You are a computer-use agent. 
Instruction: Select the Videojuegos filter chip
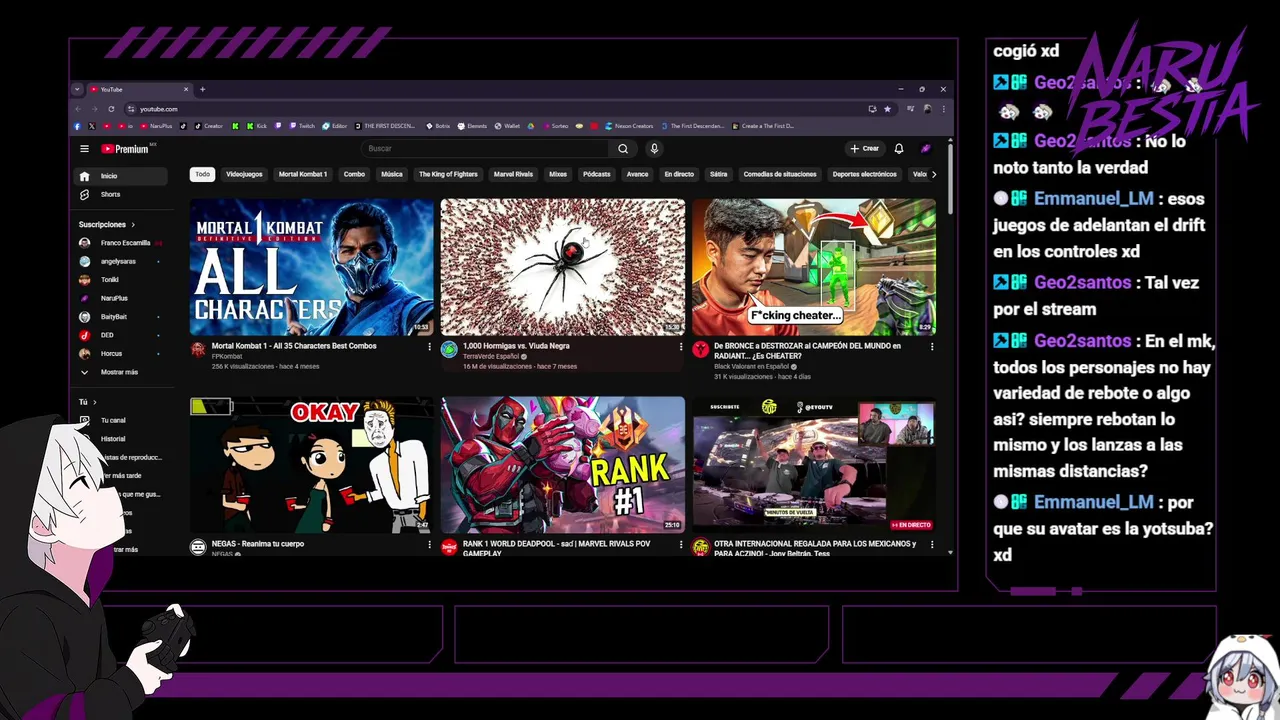point(244,174)
